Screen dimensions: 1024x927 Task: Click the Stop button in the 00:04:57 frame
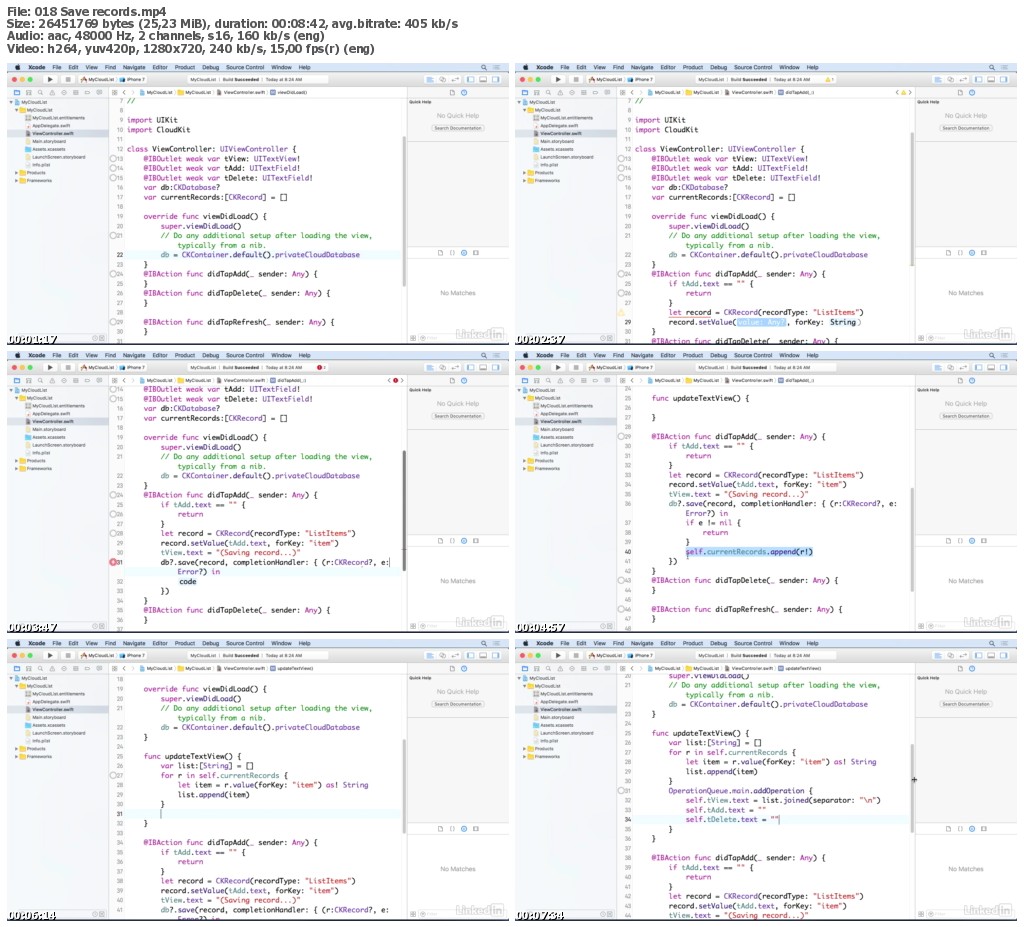(x=576, y=368)
